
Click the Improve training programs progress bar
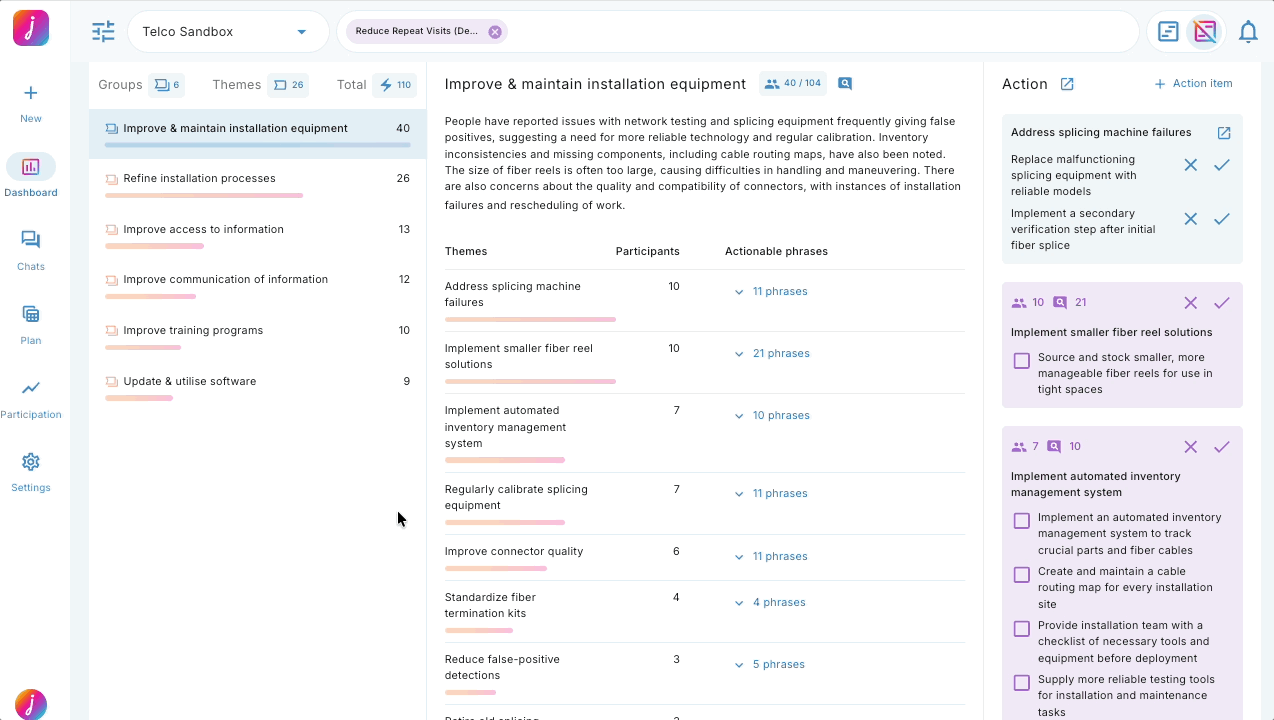point(143,348)
